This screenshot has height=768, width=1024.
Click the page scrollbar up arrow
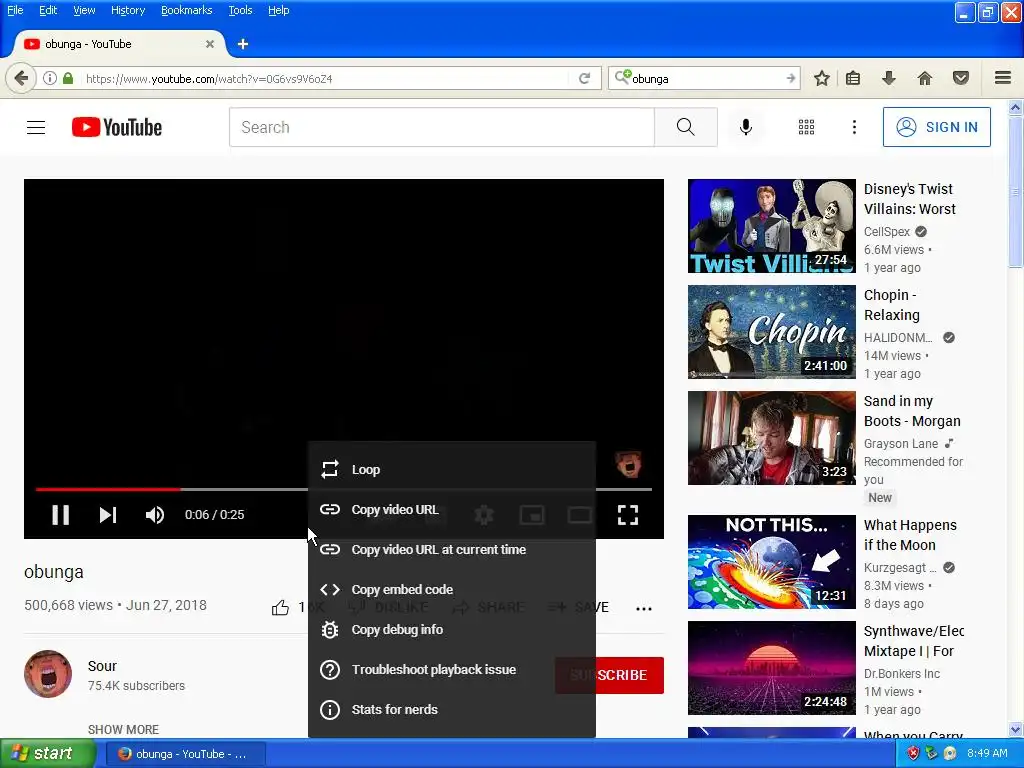coord(1015,108)
